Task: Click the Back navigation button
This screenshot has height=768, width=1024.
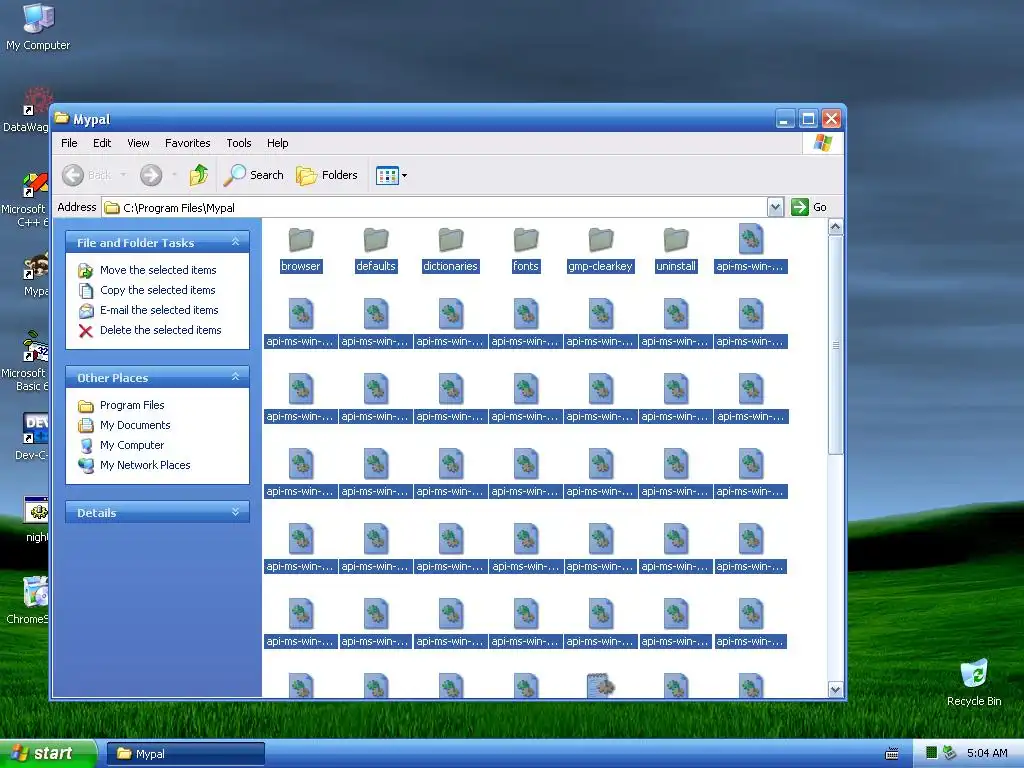Action: tap(88, 175)
